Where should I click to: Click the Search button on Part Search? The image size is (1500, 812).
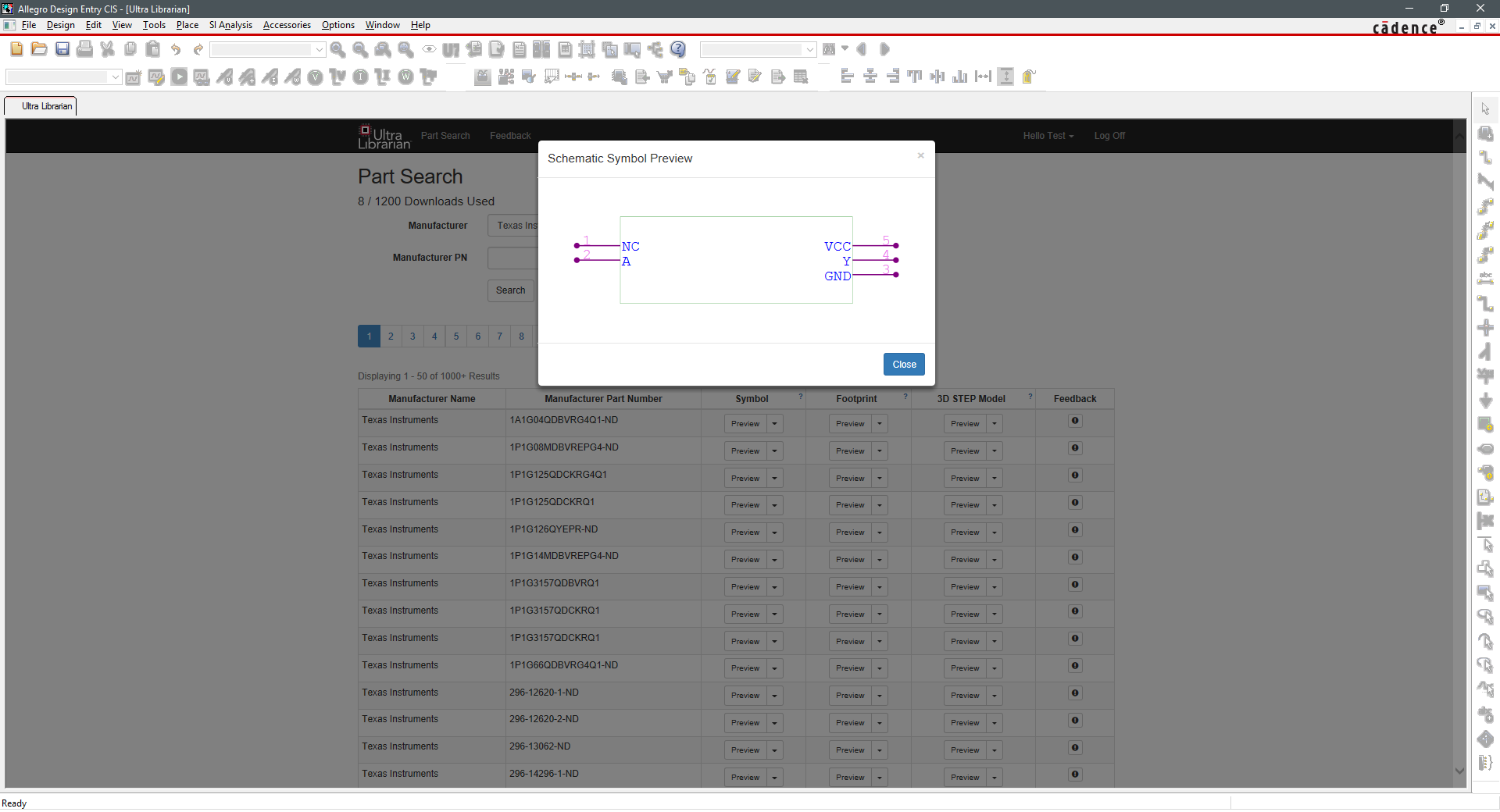click(x=511, y=290)
